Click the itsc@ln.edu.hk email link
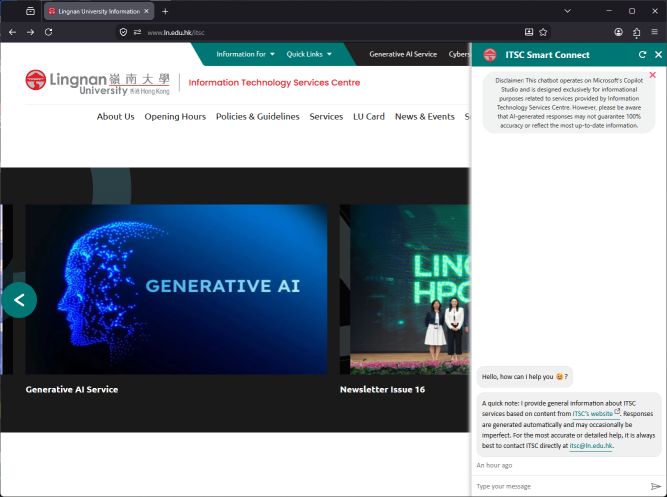Viewport: 667px width, 497px height. coord(590,446)
